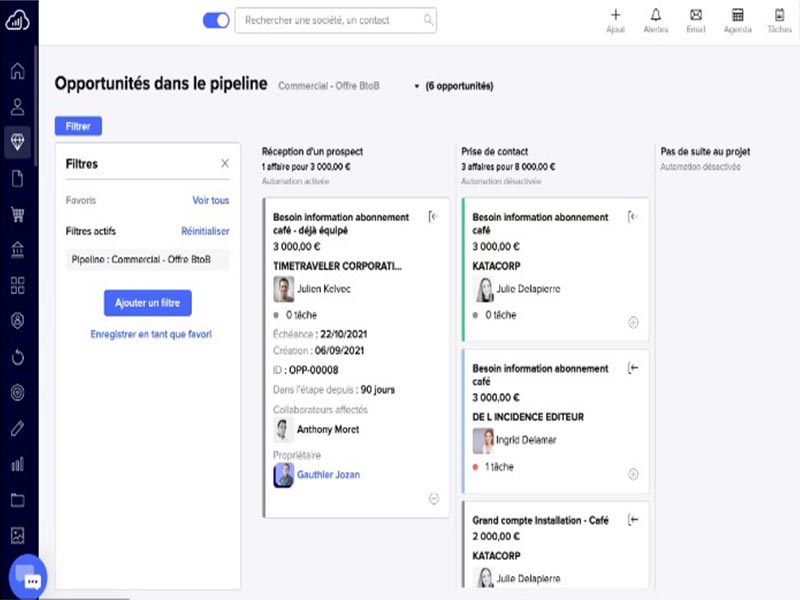
Task: Click the bar chart statistics sidebar icon
Action: coord(17,464)
